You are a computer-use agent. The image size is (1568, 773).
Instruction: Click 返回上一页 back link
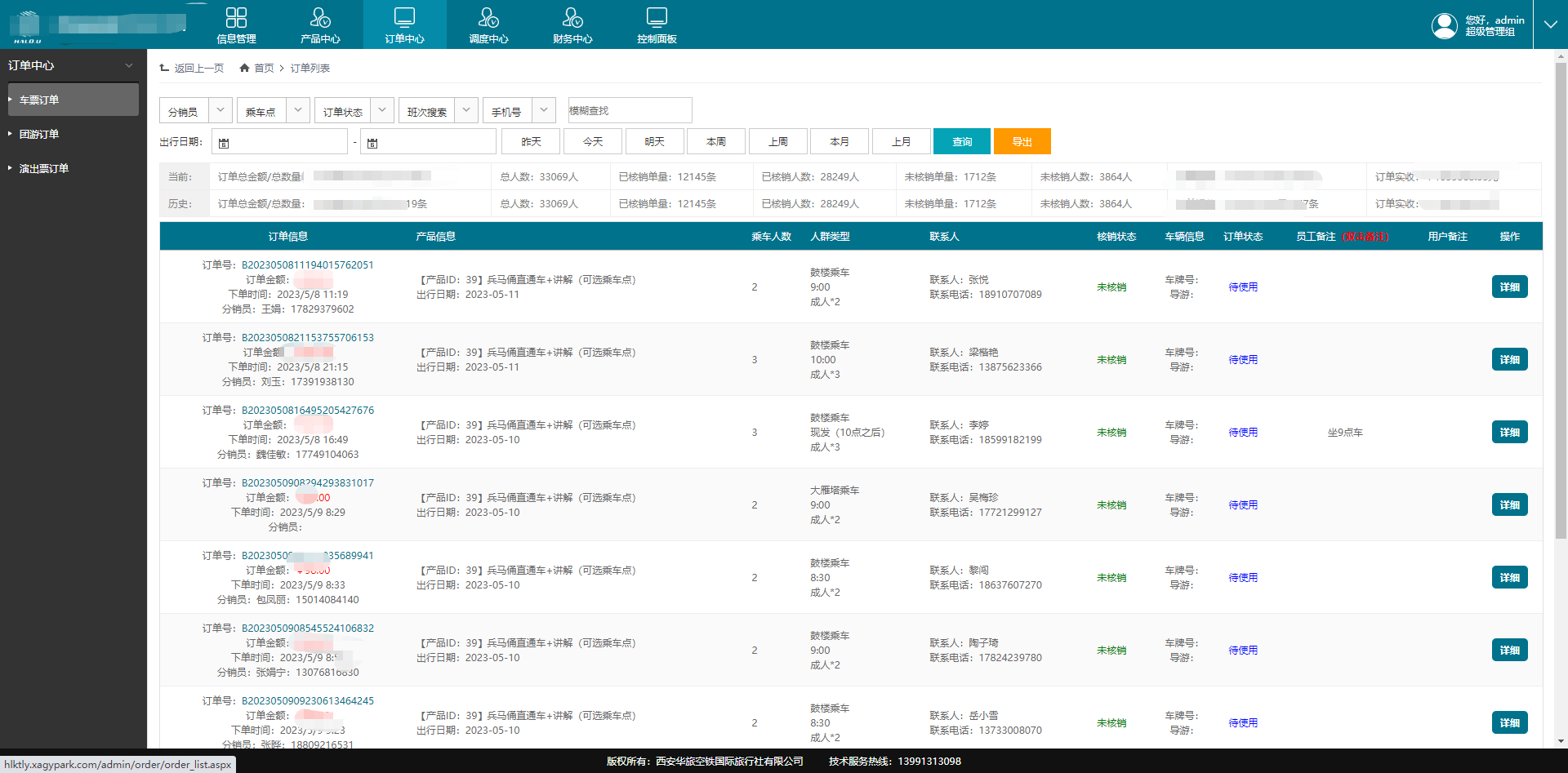tap(192, 68)
